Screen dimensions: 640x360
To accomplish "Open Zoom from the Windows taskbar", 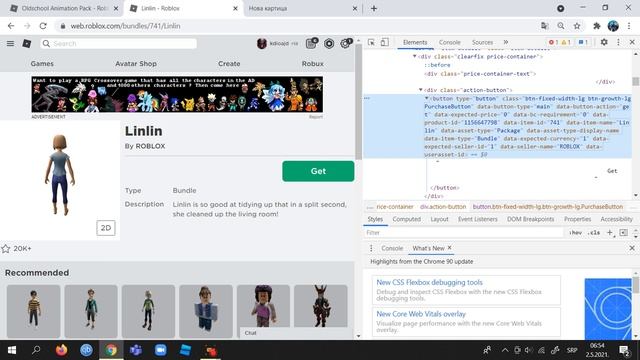I will coord(160,350).
